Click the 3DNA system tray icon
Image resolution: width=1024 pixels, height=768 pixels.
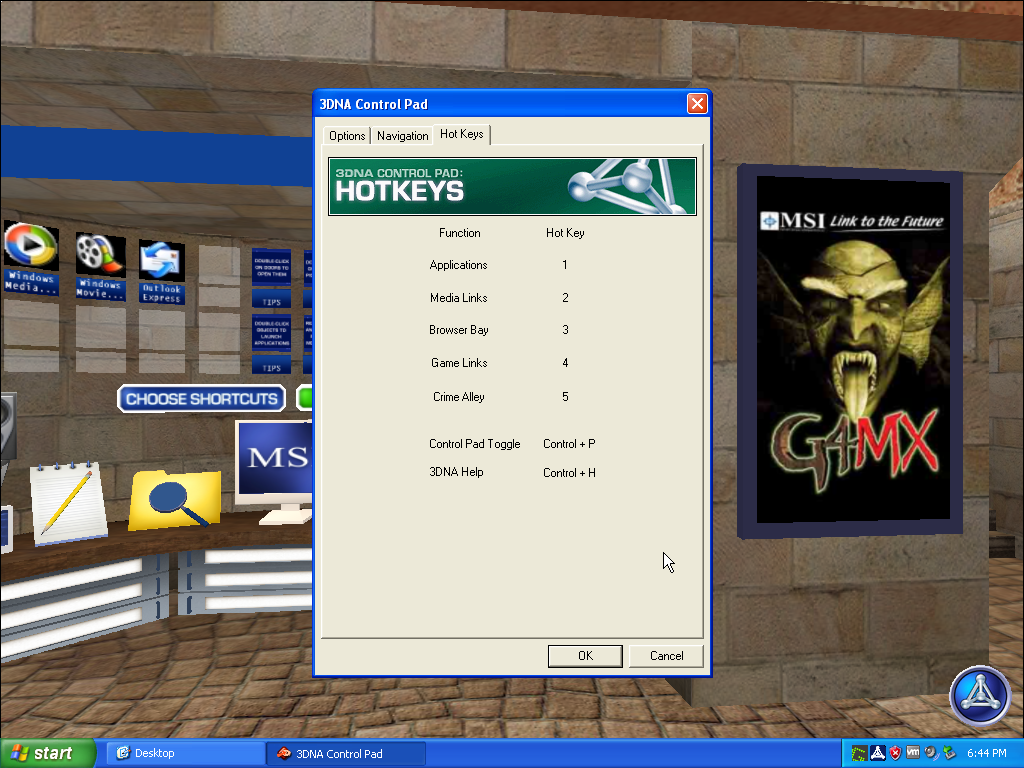pyautogui.click(x=878, y=753)
